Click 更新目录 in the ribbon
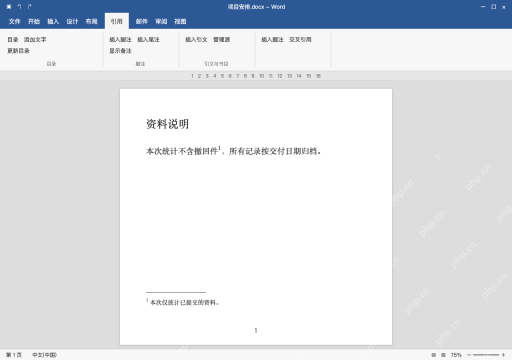512x360 pixels. click(18, 51)
